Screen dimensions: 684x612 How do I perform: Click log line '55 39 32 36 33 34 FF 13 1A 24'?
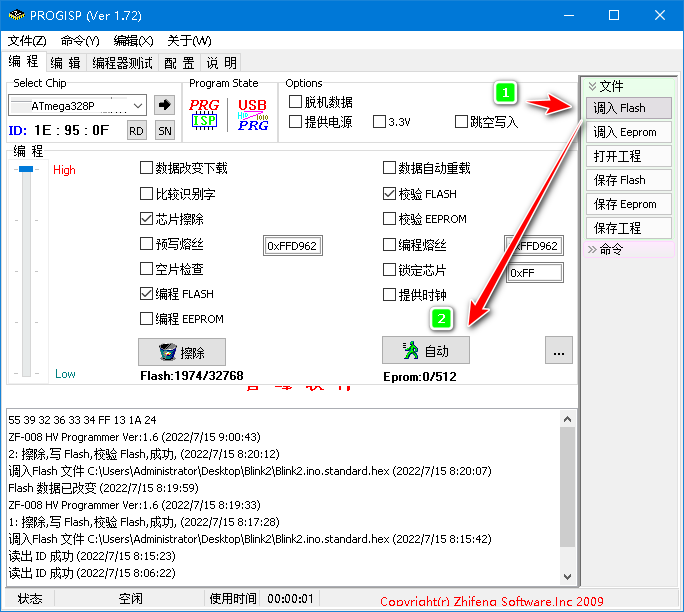(82, 420)
